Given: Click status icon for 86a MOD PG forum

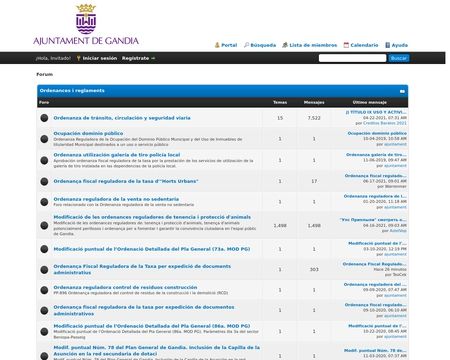Looking at the screenshot, I should 44,331.
